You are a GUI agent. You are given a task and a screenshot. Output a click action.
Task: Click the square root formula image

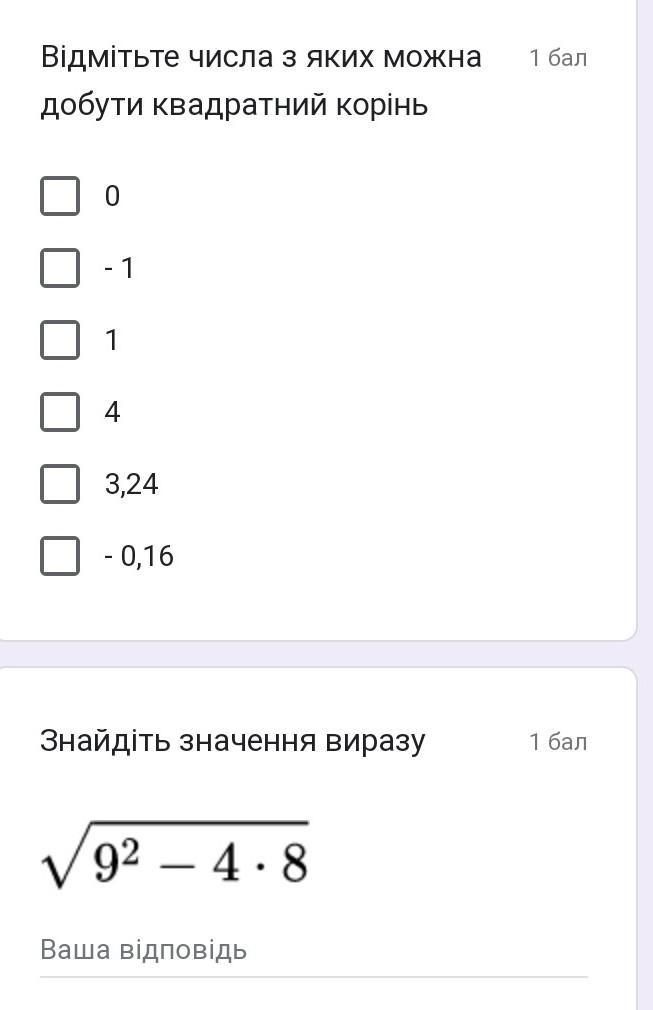click(175, 855)
